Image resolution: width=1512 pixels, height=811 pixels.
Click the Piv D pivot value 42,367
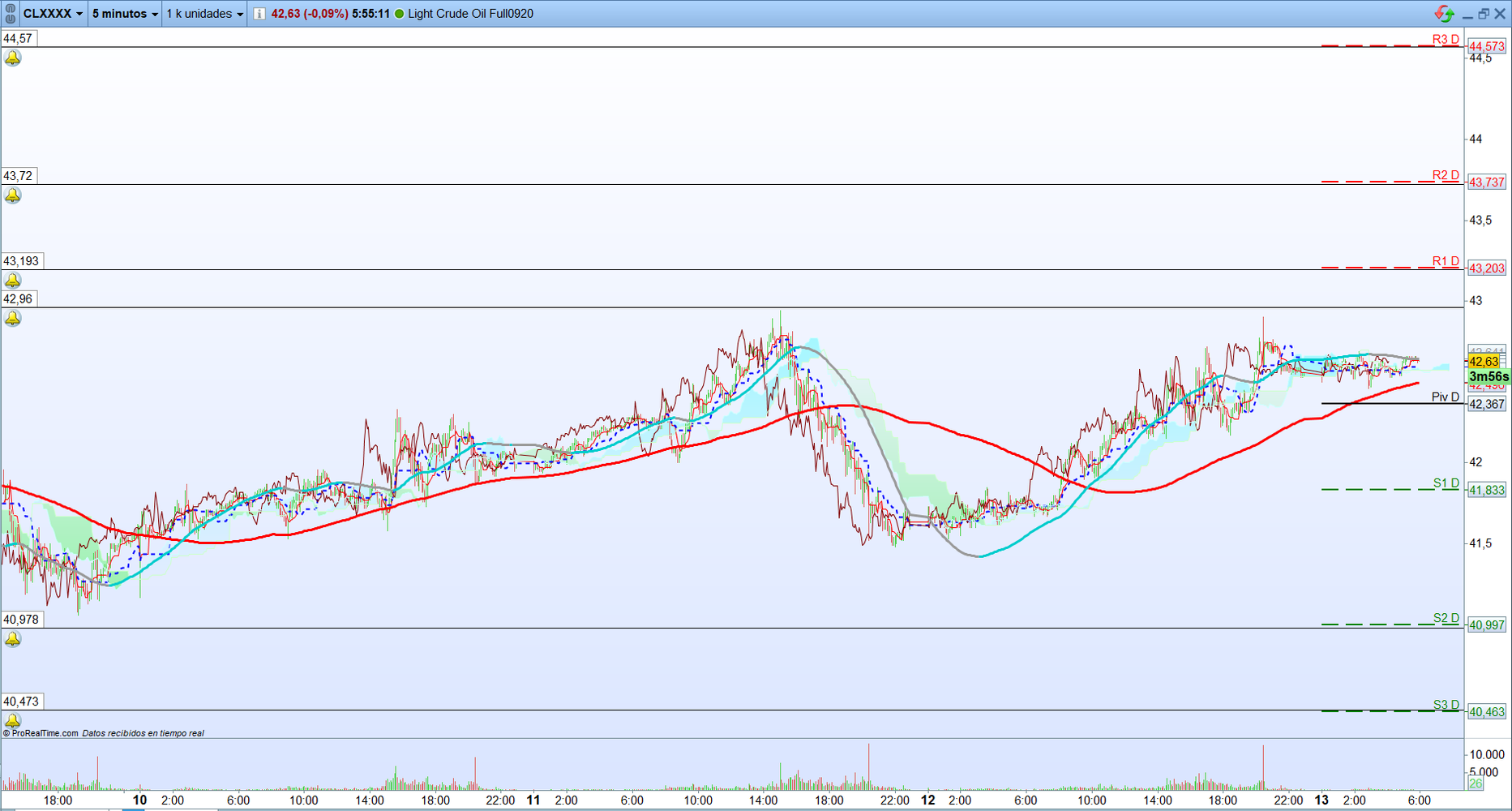click(1486, 404)
